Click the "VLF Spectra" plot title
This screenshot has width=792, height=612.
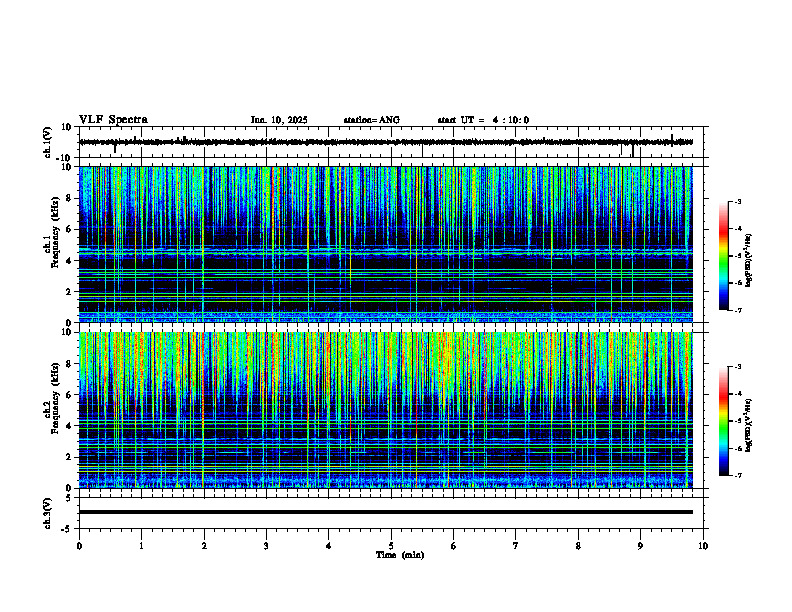click(113, 120)
